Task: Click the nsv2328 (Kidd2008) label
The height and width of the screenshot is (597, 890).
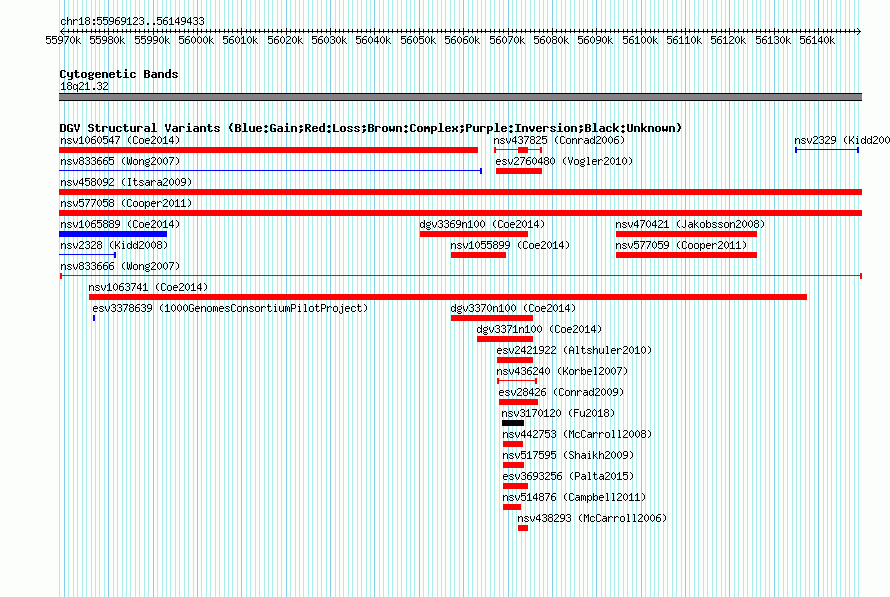Action: point(114,245)
